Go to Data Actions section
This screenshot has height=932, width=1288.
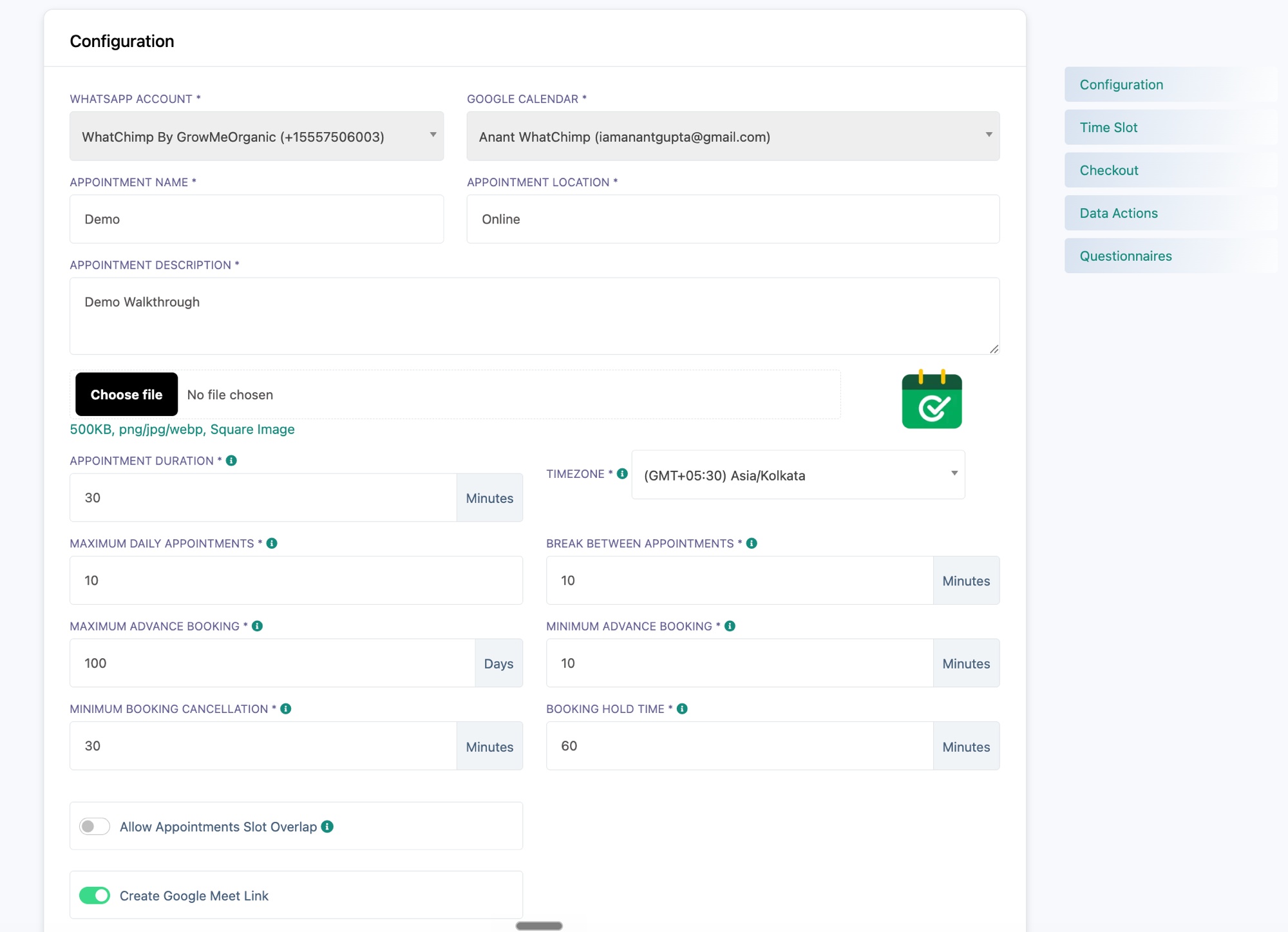(1170, 213)
